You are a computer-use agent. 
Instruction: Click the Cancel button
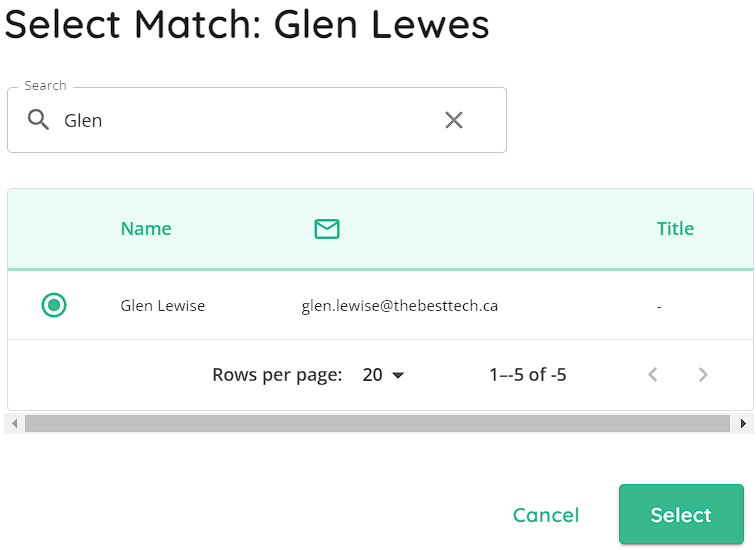point(546,515)
